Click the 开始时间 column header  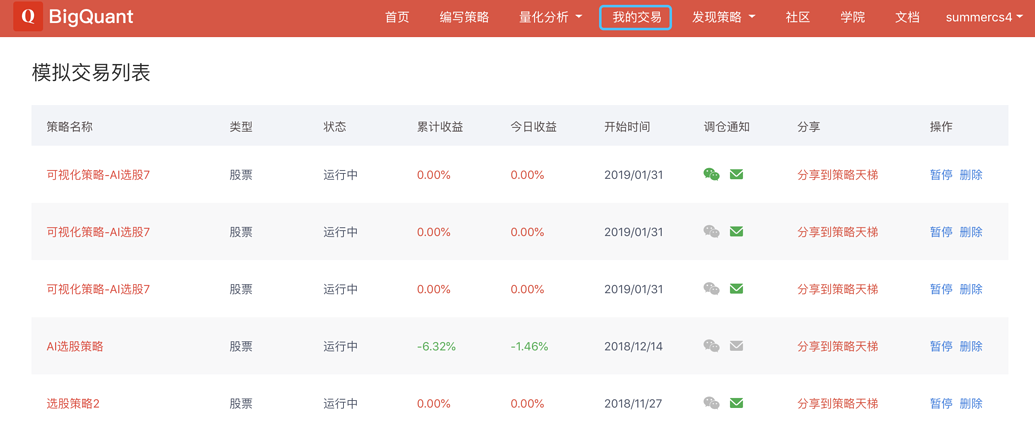[627, 127]
